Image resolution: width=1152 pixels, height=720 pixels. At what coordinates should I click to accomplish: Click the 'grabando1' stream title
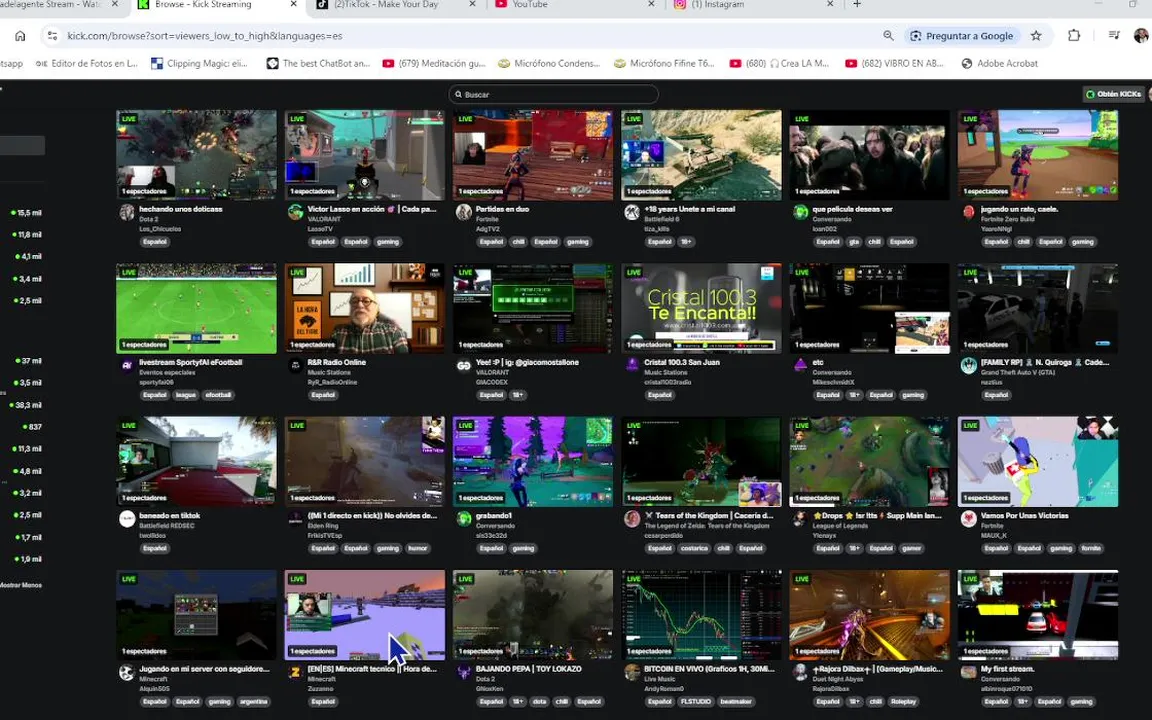(x=493, y=515)
